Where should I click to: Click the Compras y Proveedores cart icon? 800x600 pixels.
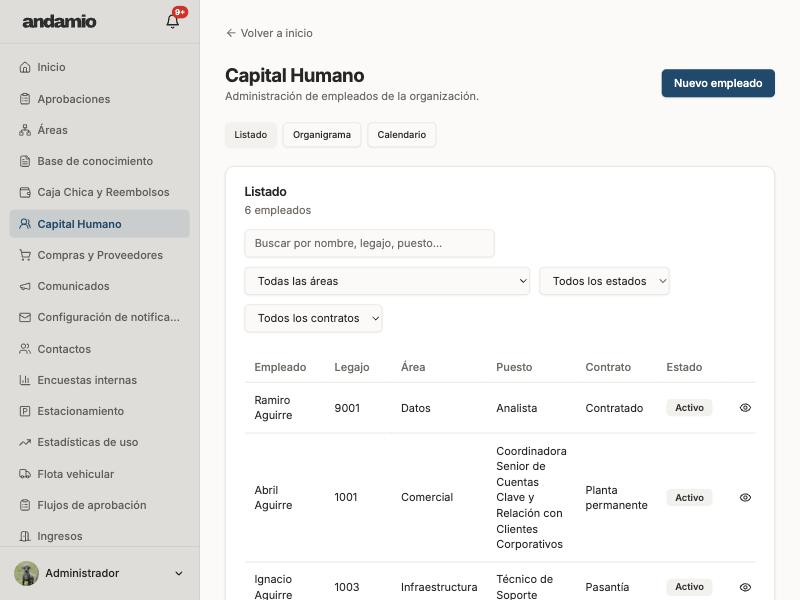pyautogui.click(x=24, y=255)
